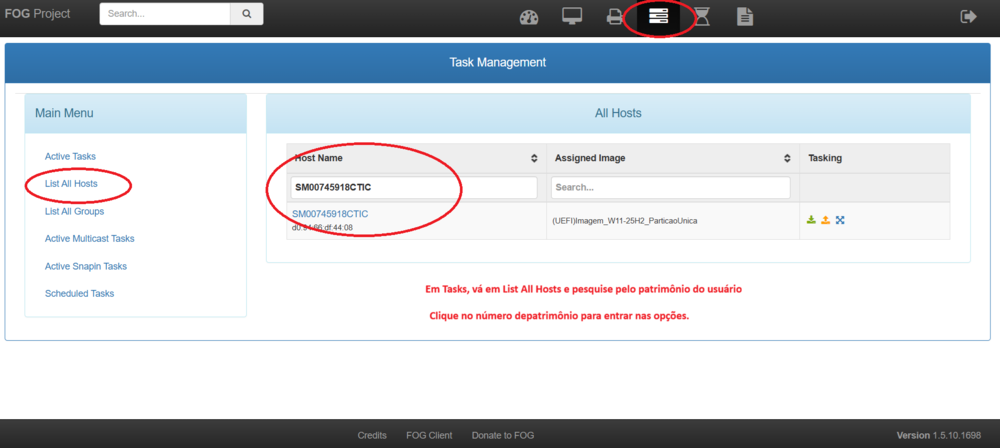
Task: Click the logout icon
Action: [x=968, y=17]
